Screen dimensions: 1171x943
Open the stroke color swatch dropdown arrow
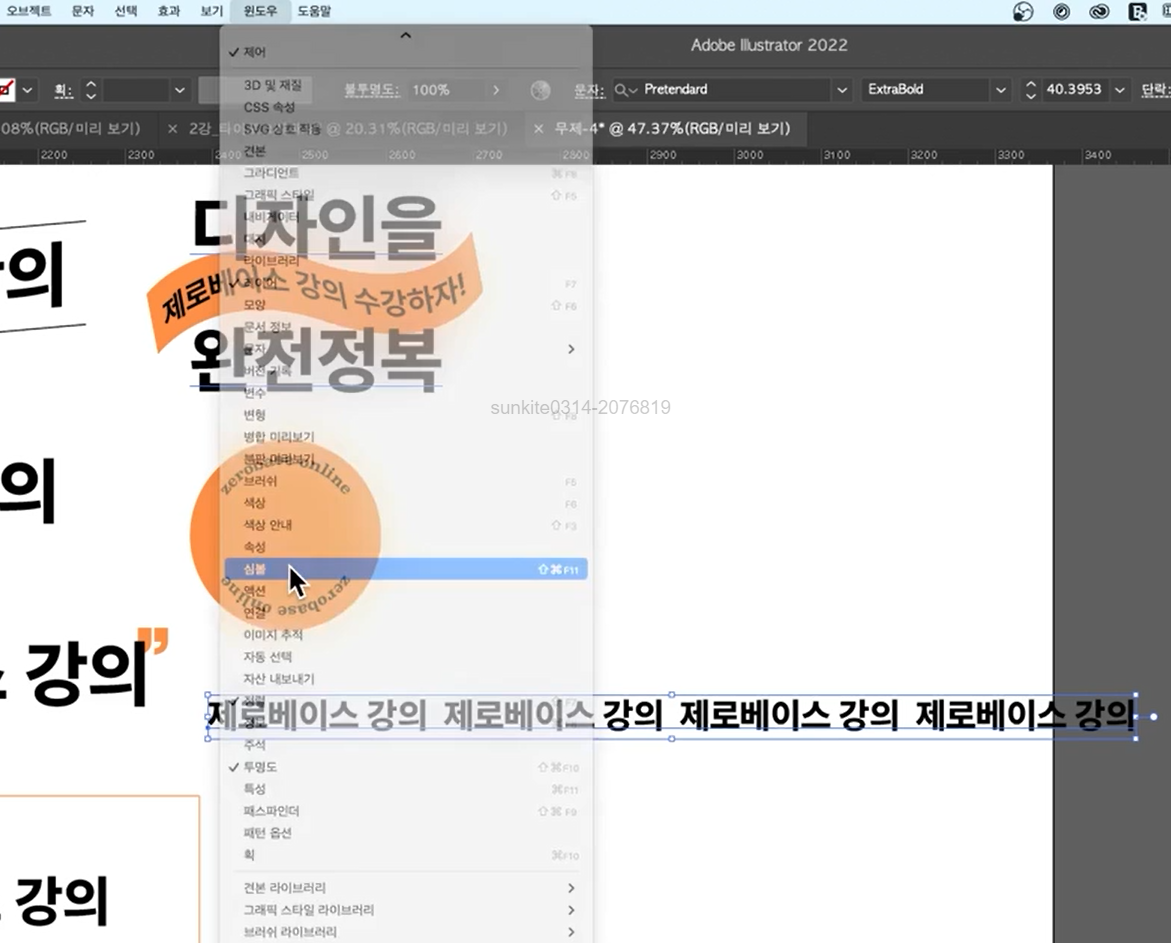tap(27, 90)
